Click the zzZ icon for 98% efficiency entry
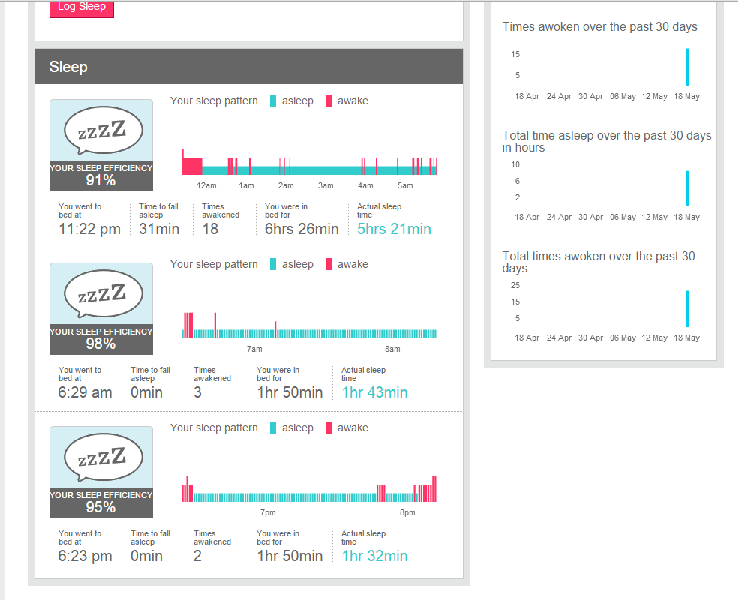The width and height of the screenshot is (738, 600). (101, 294)
